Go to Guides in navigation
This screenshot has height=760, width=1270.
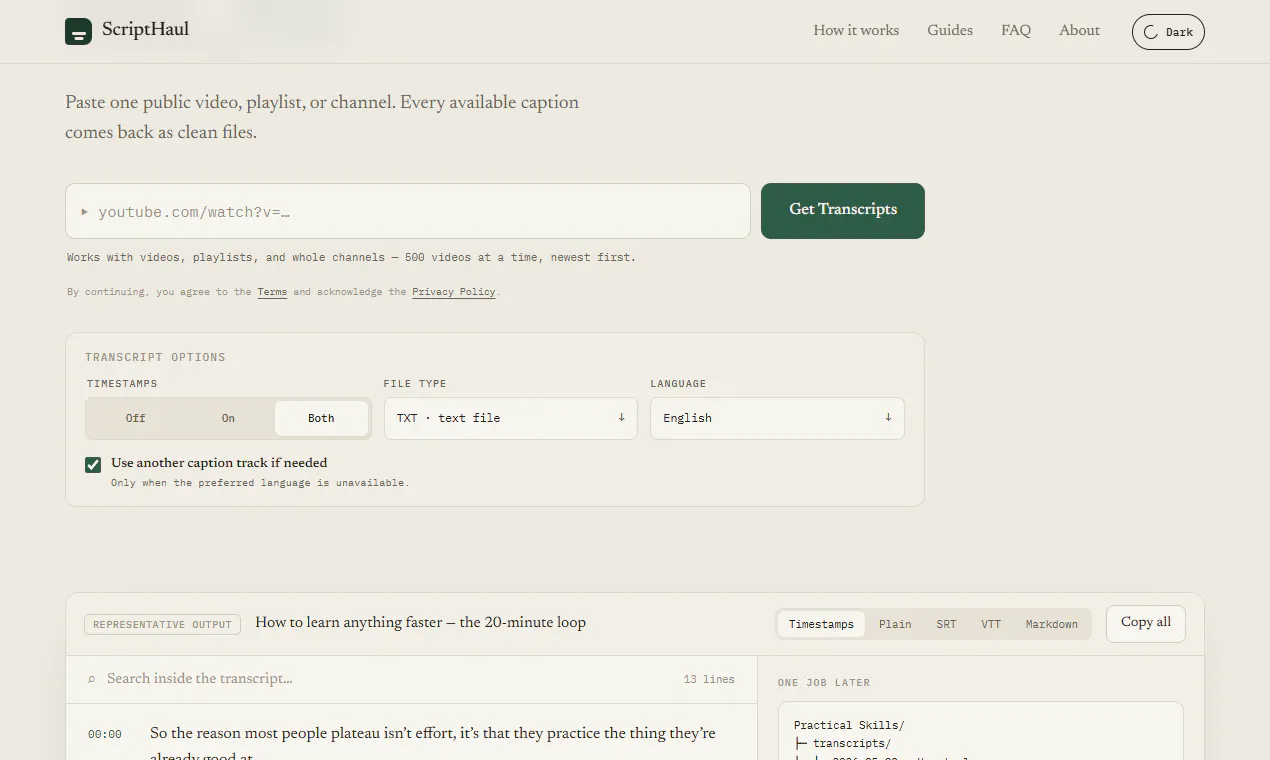coord(950,30)
